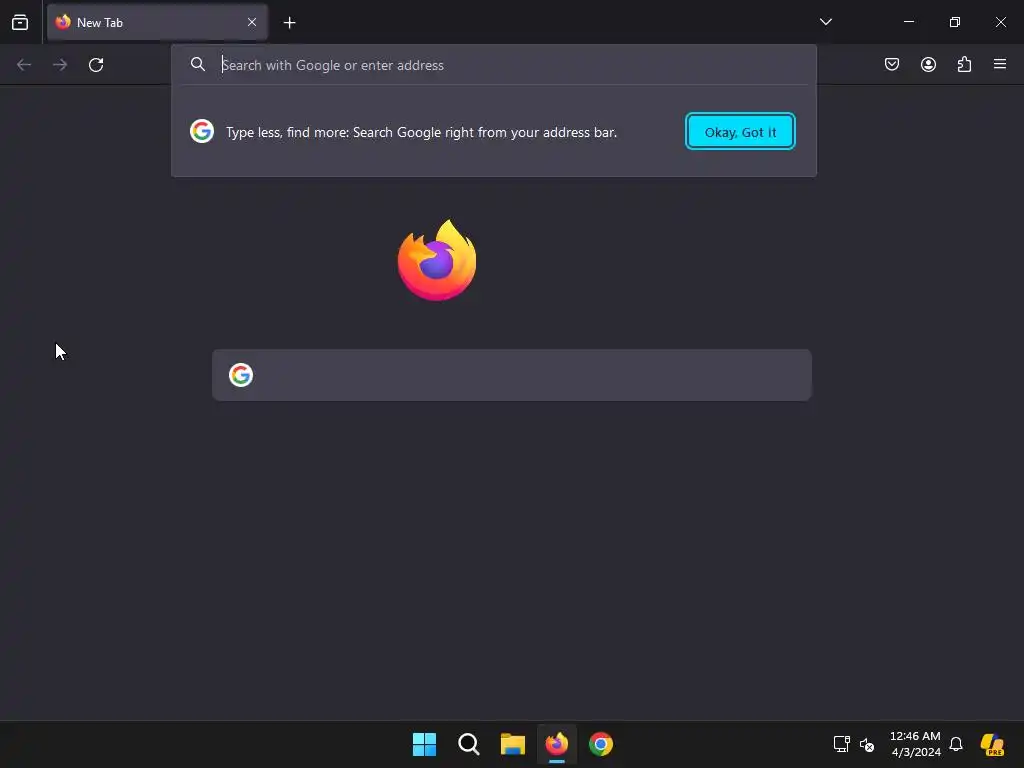Open Windows taskbar Search

469,744
